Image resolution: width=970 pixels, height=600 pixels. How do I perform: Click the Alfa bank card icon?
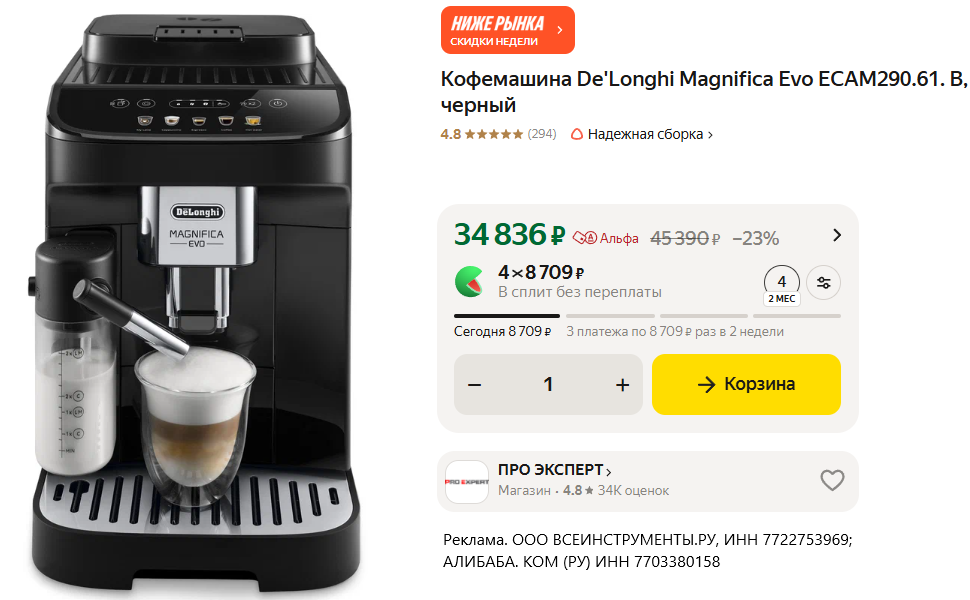(x=585, y=238)
